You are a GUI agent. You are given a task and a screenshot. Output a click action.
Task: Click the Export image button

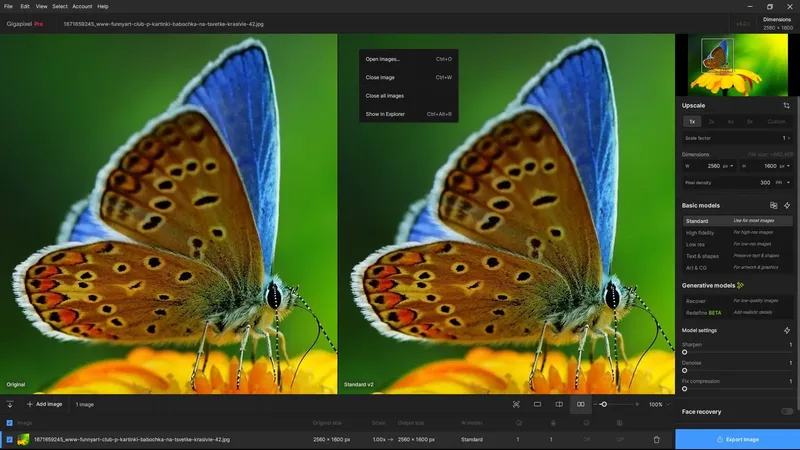737,439
